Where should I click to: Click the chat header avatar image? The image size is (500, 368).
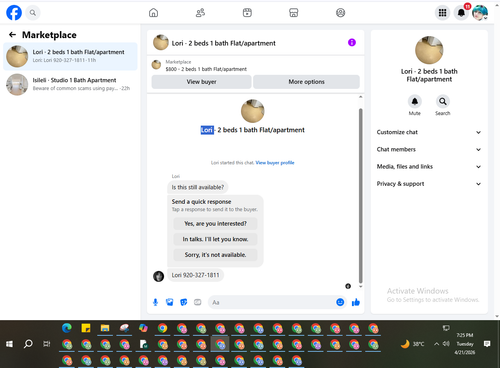pyautogui.click(x=161, y=42)
